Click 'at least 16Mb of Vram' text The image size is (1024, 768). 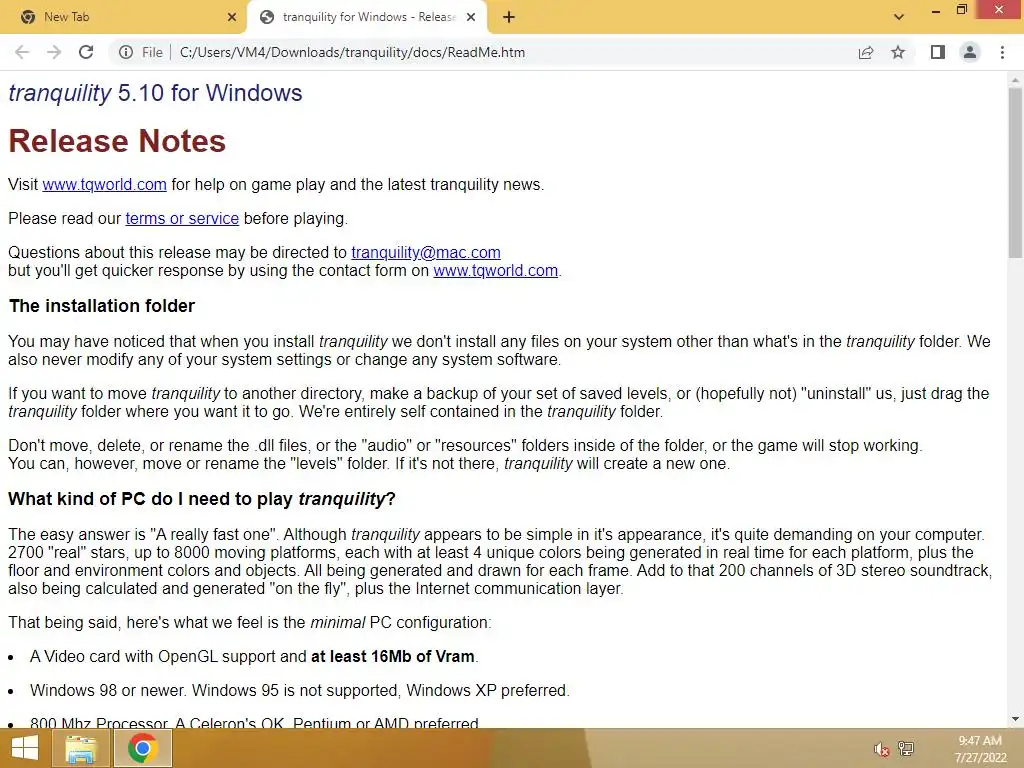(392, 656)
